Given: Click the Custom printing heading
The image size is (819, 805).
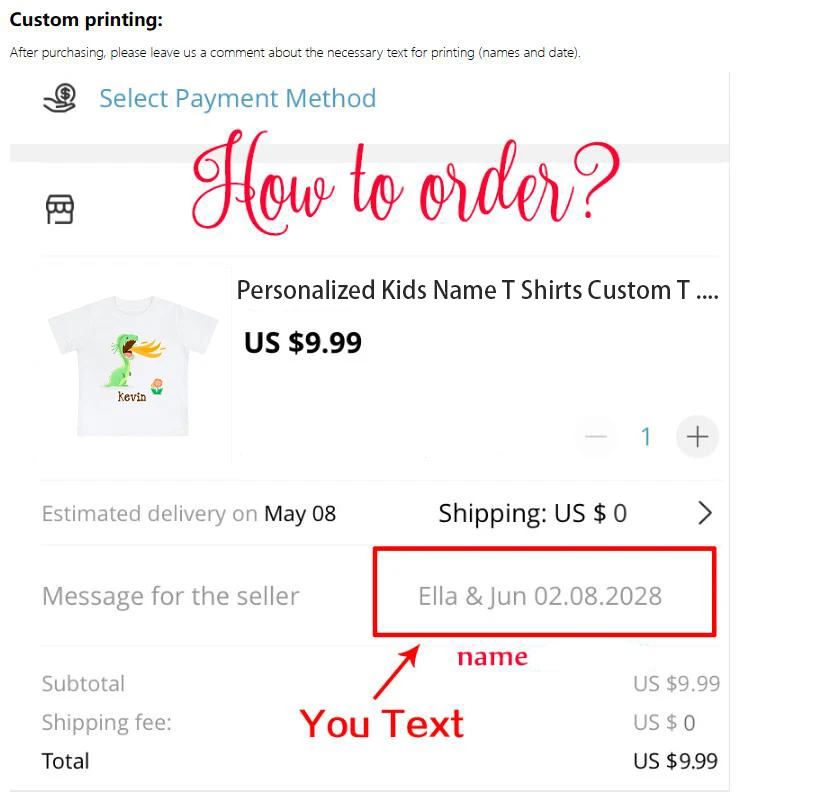Looking at the screenshot, I should (86, 20).
